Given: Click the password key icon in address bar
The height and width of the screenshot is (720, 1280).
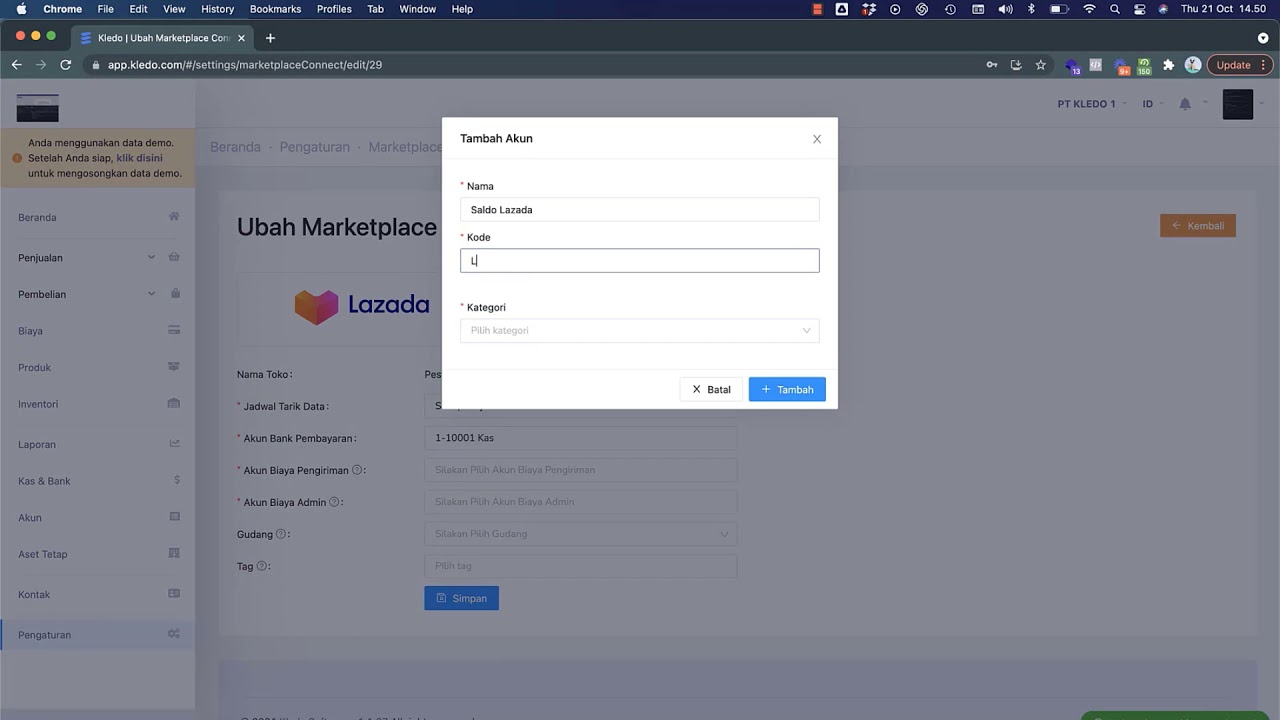Looking at the screenshot, I should [991, 65].
